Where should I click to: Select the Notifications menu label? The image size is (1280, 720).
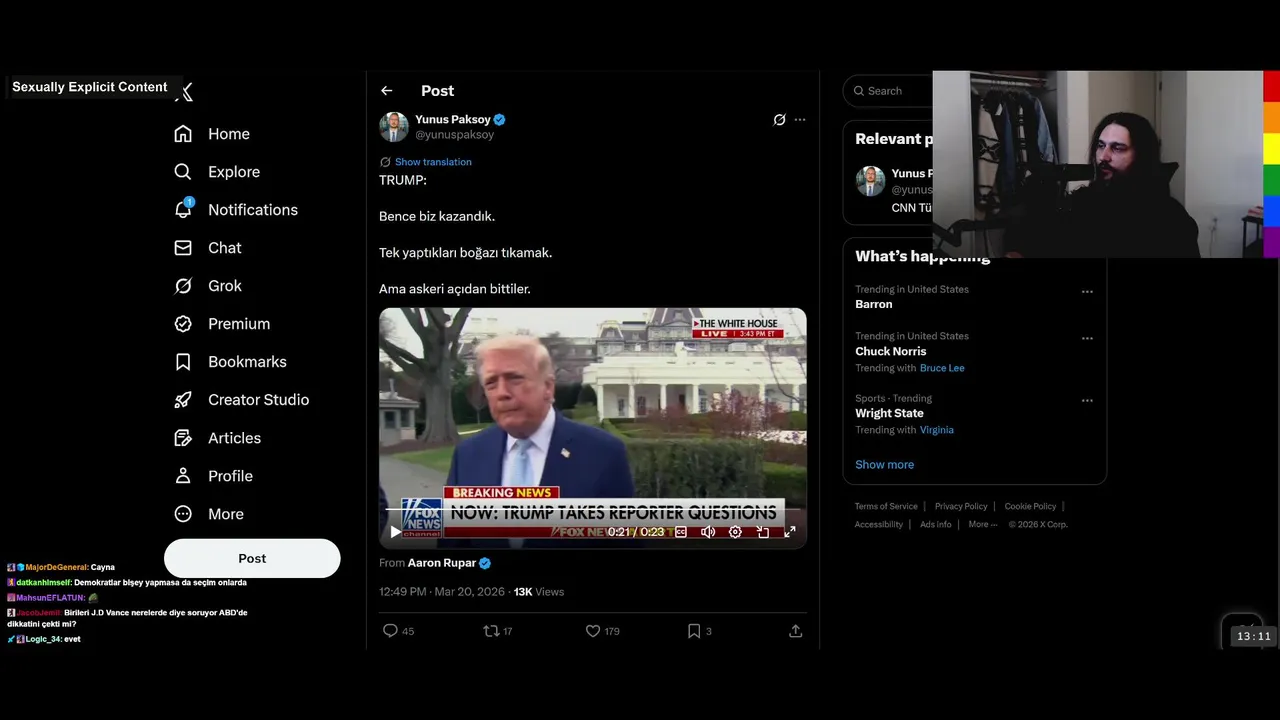pos(253,210)
